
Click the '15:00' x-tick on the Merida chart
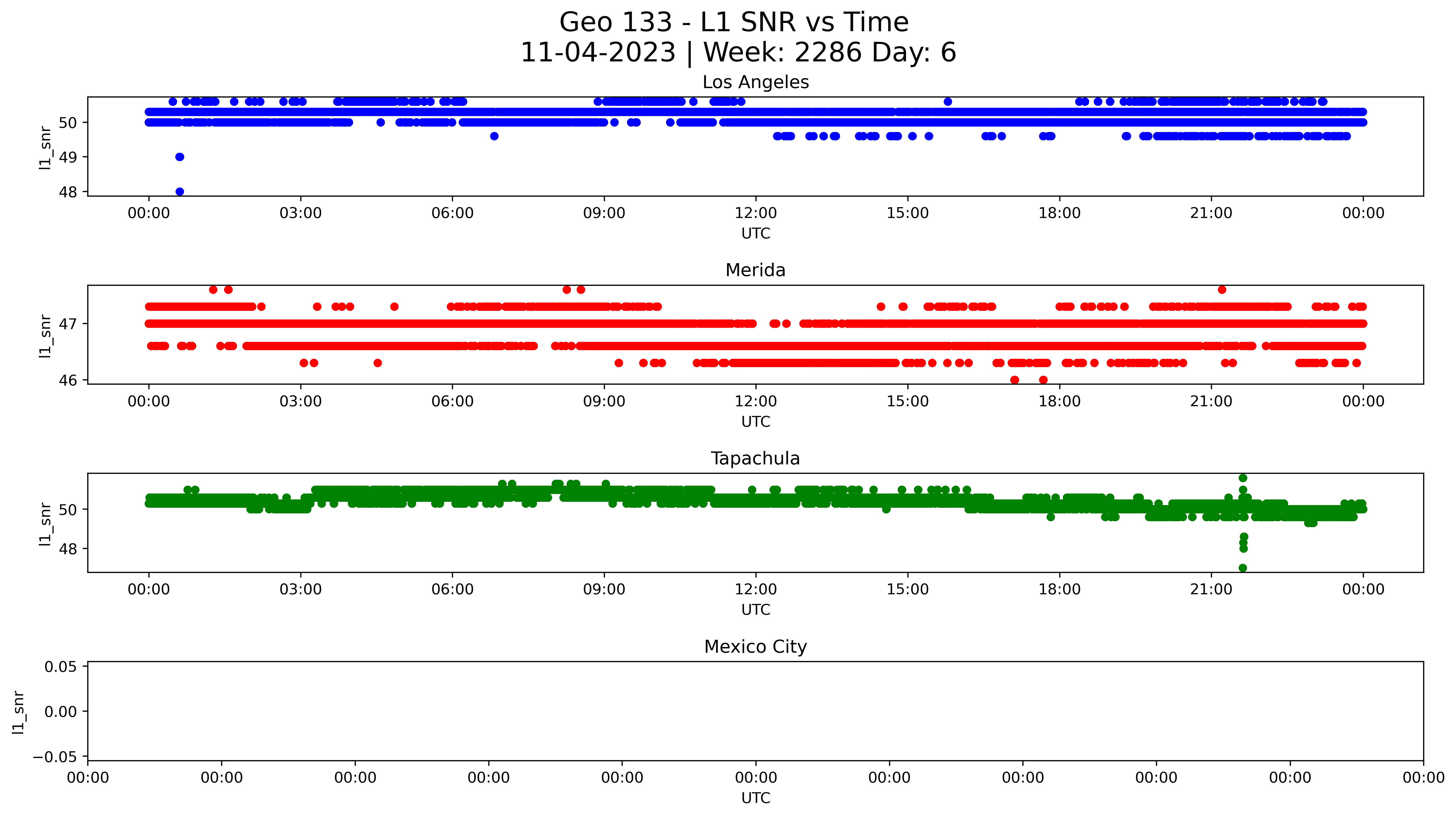[x=908, y=401]
